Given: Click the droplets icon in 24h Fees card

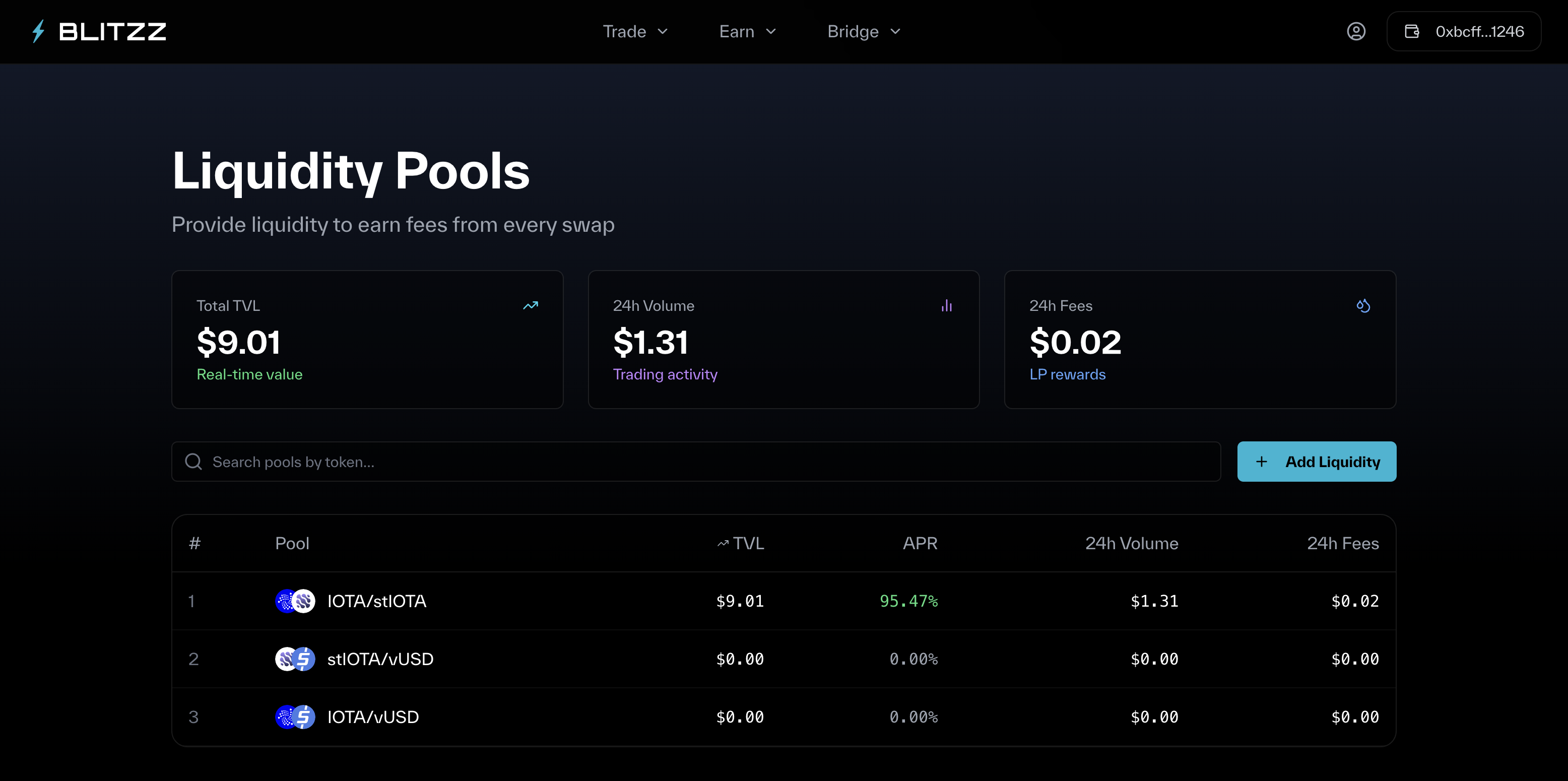Looking at the screenshot, I should click(x=1363, y=305).
